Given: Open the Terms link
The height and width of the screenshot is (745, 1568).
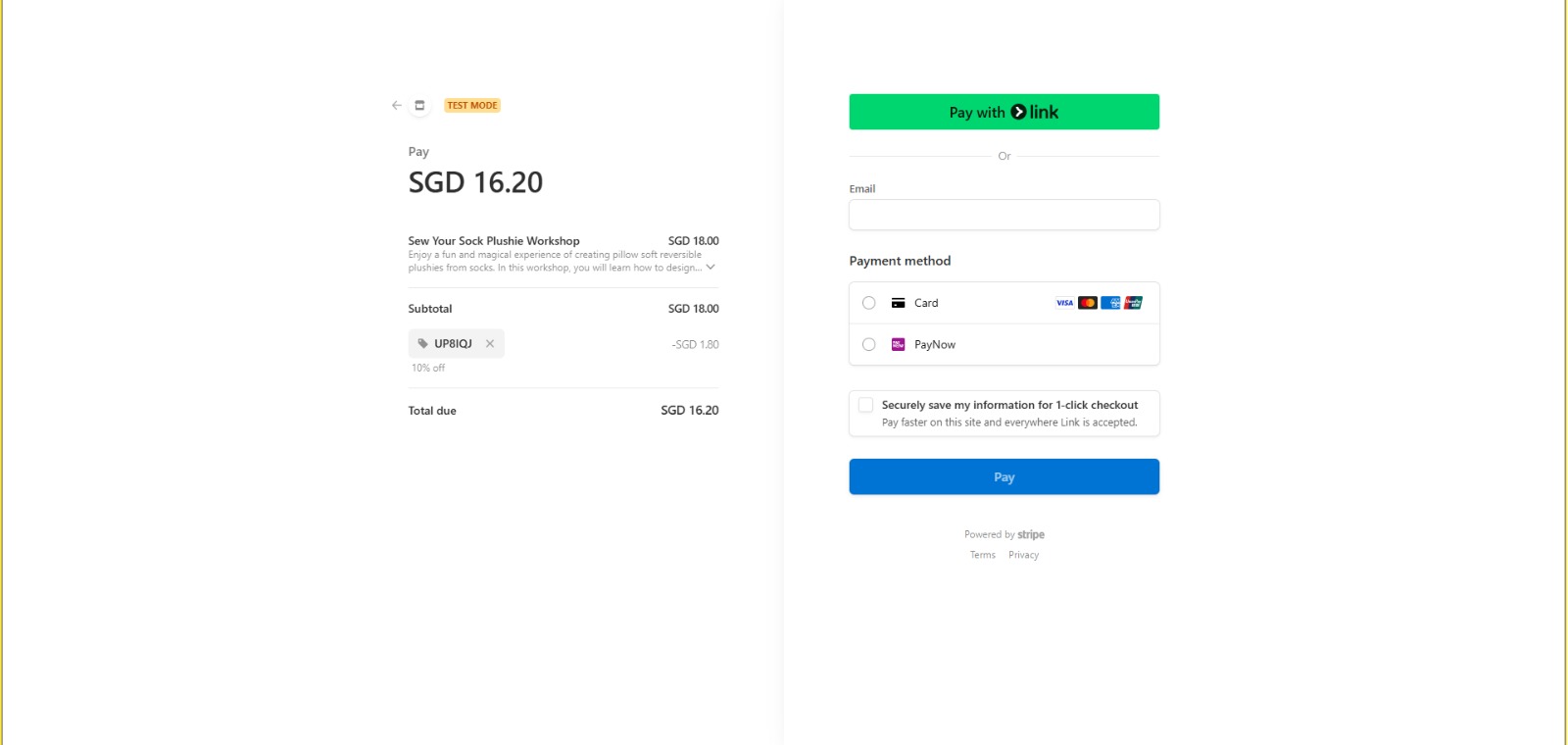Looking at the screenshot, I should 982,555.
